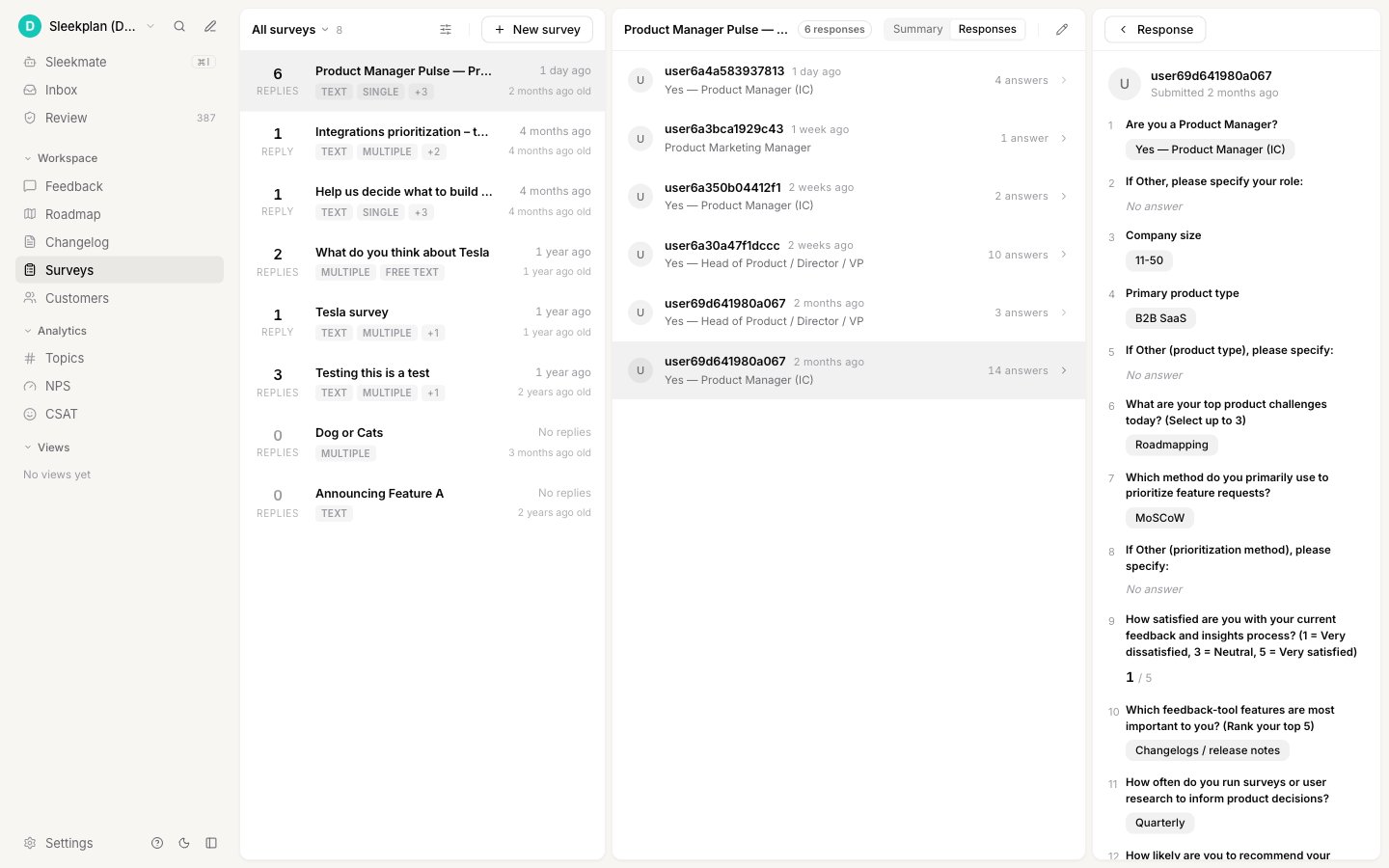
Task: Click the No views yet text
Action: 57,475
